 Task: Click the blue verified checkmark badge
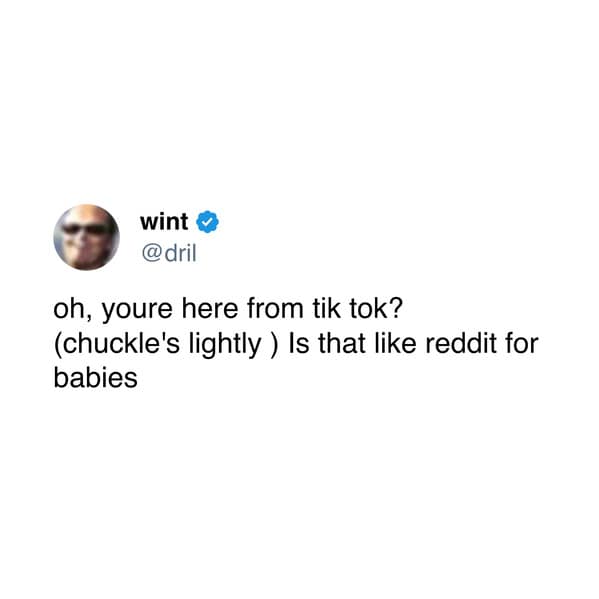(207, 221)
